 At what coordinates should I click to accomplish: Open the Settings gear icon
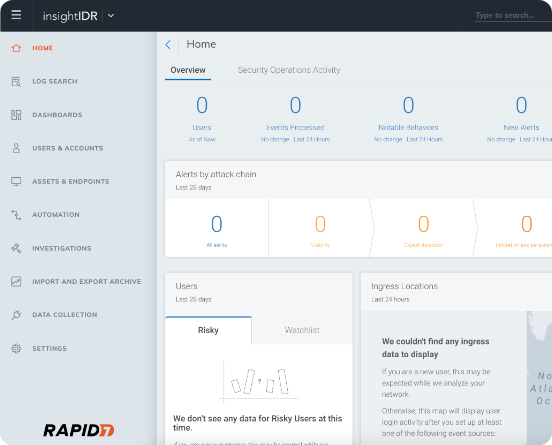[x=16, y=348]
